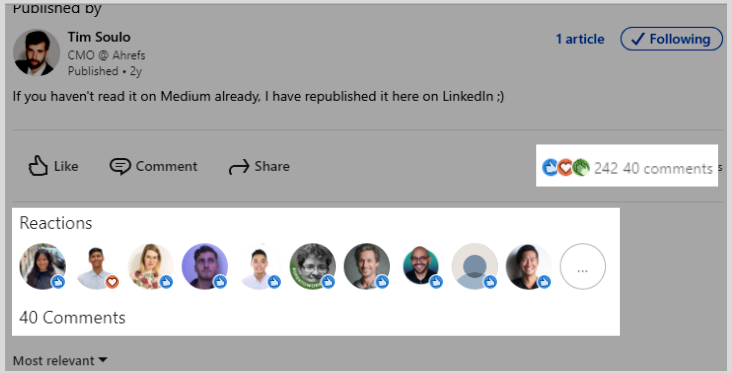
Task: Open the more reactions ellipsis circle
Action: point(583,266)
